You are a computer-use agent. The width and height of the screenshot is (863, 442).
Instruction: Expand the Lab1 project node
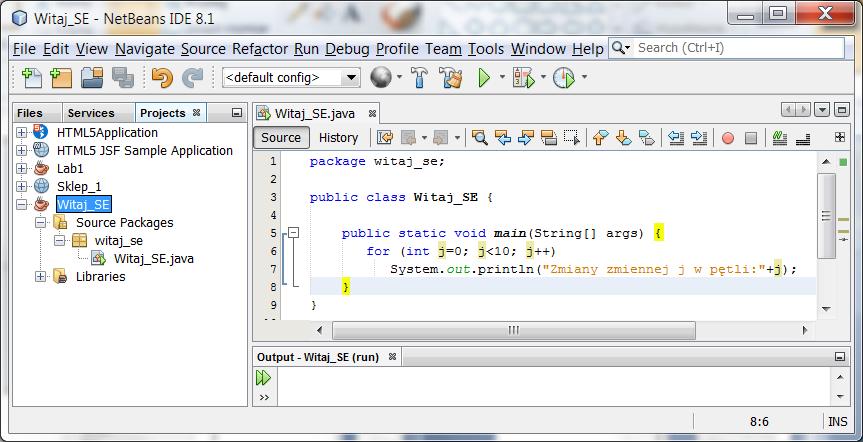tap(21, 168)
